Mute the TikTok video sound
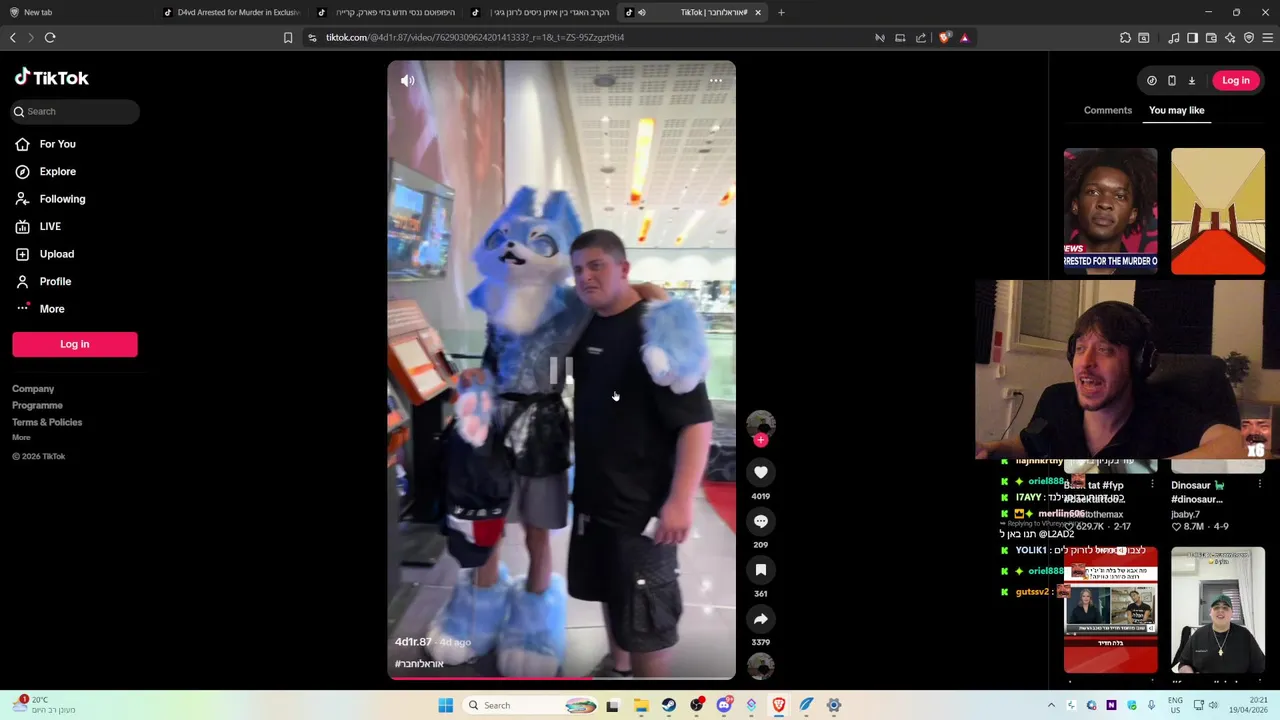Screen dimensions: 1280x720 (x=408, y=81)
